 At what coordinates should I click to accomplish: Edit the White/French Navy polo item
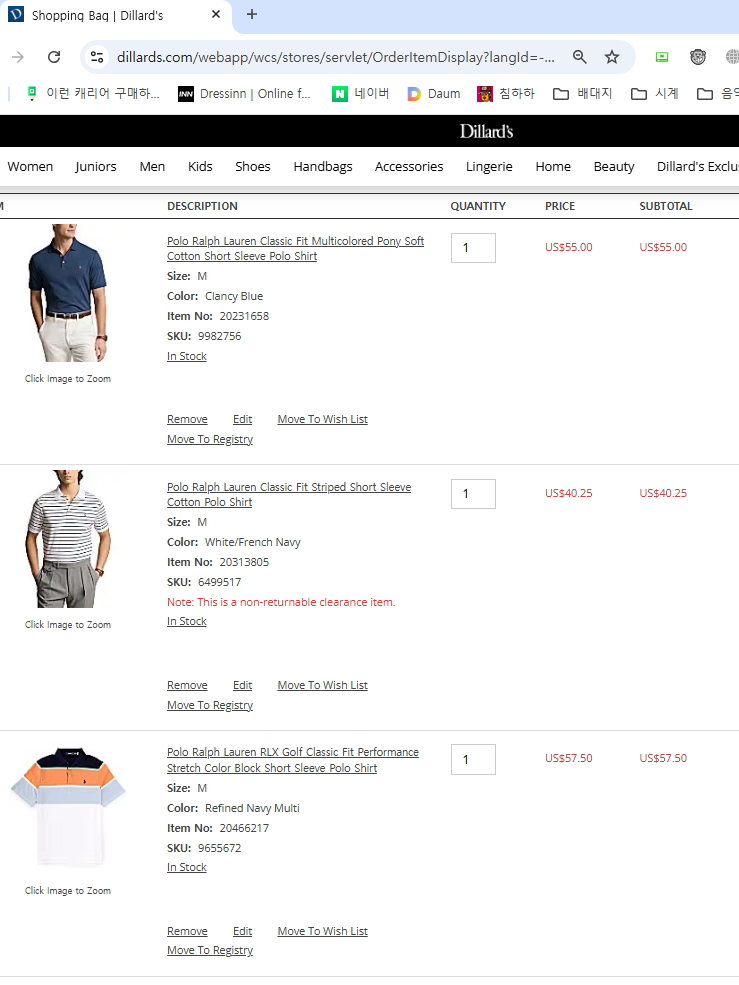click(x=243, y=685)
